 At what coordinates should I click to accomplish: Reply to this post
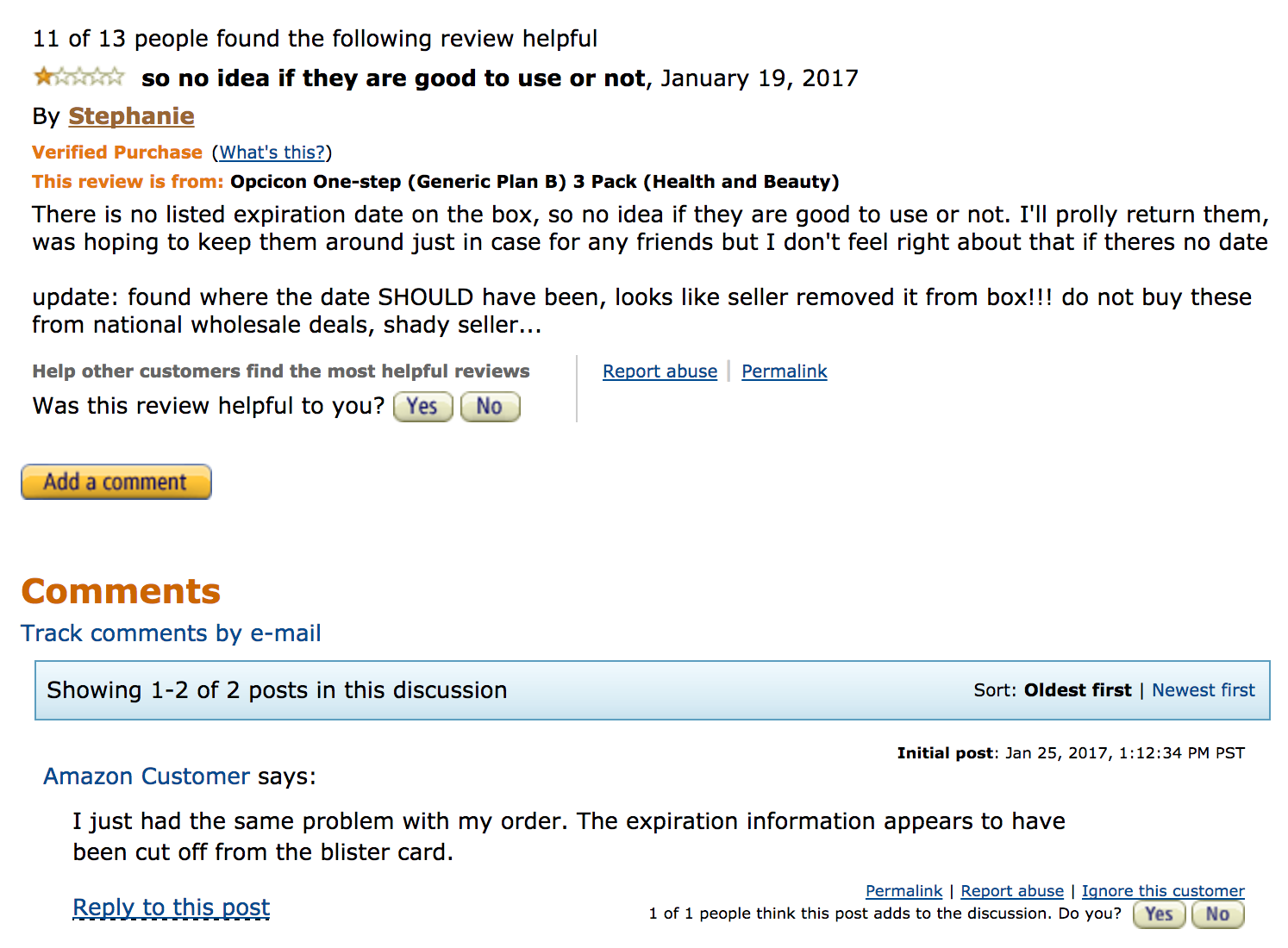(172, 907)
